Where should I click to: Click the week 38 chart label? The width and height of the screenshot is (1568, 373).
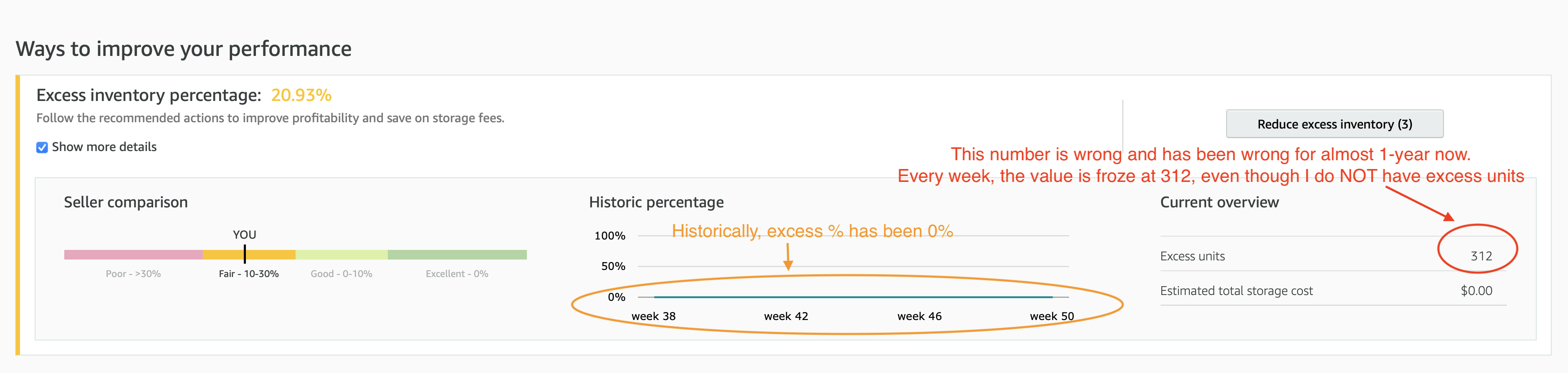coord(653,316)
